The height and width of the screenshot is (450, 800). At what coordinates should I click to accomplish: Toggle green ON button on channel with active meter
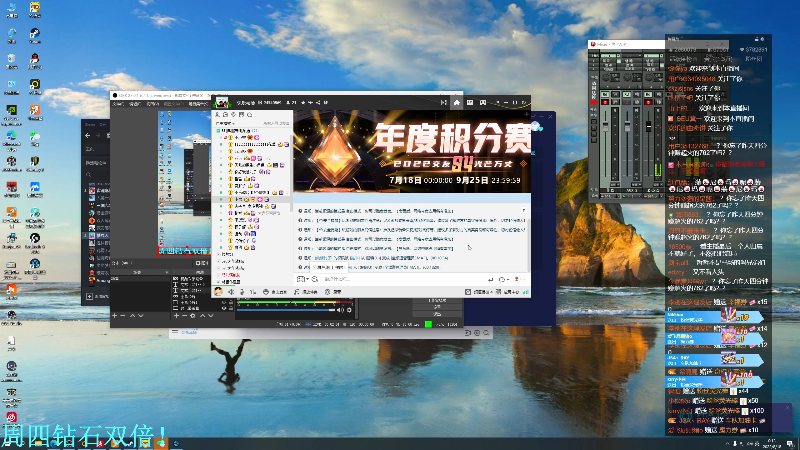tap(648, 95)
